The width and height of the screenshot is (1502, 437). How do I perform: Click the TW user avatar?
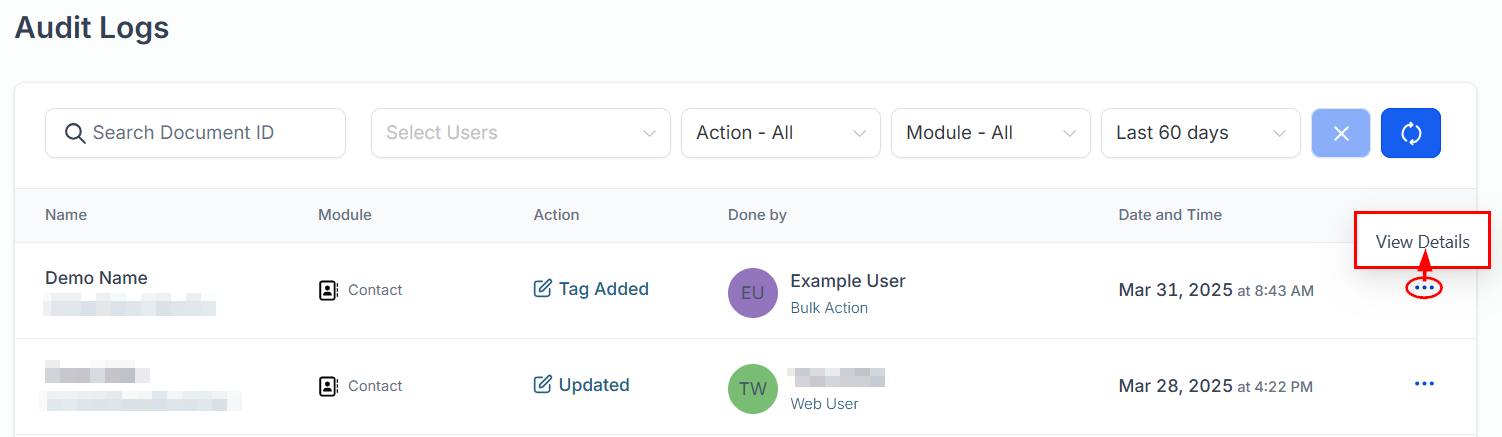(753, 389)
